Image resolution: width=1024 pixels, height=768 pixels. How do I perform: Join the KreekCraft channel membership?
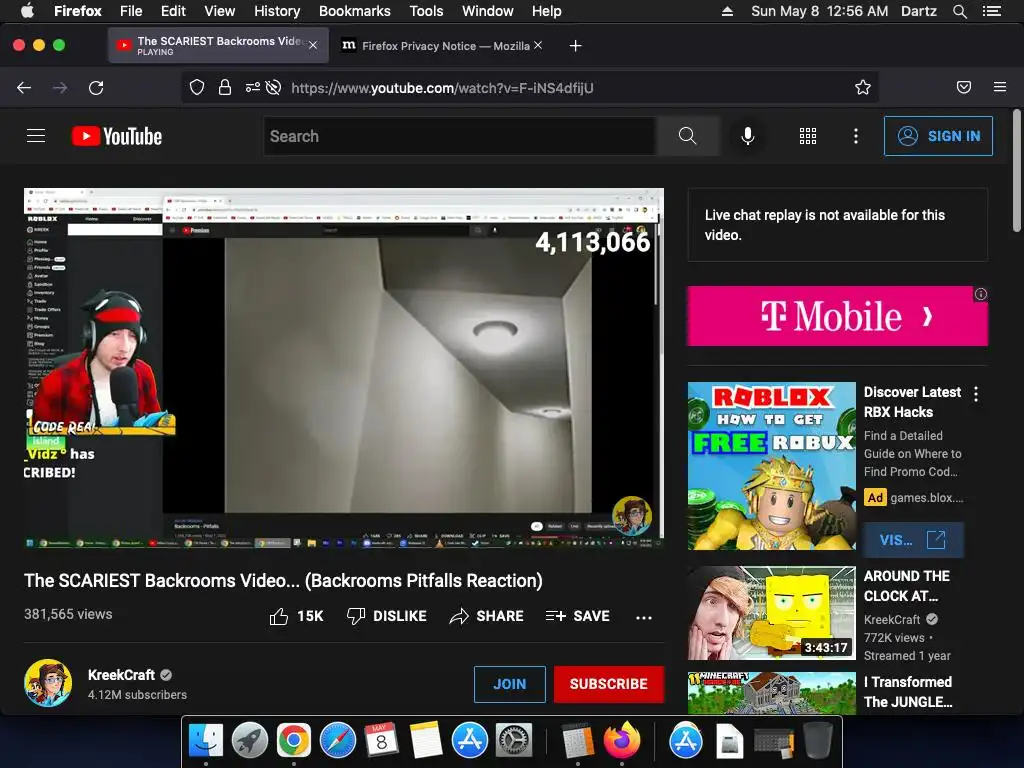click(509, 684)
